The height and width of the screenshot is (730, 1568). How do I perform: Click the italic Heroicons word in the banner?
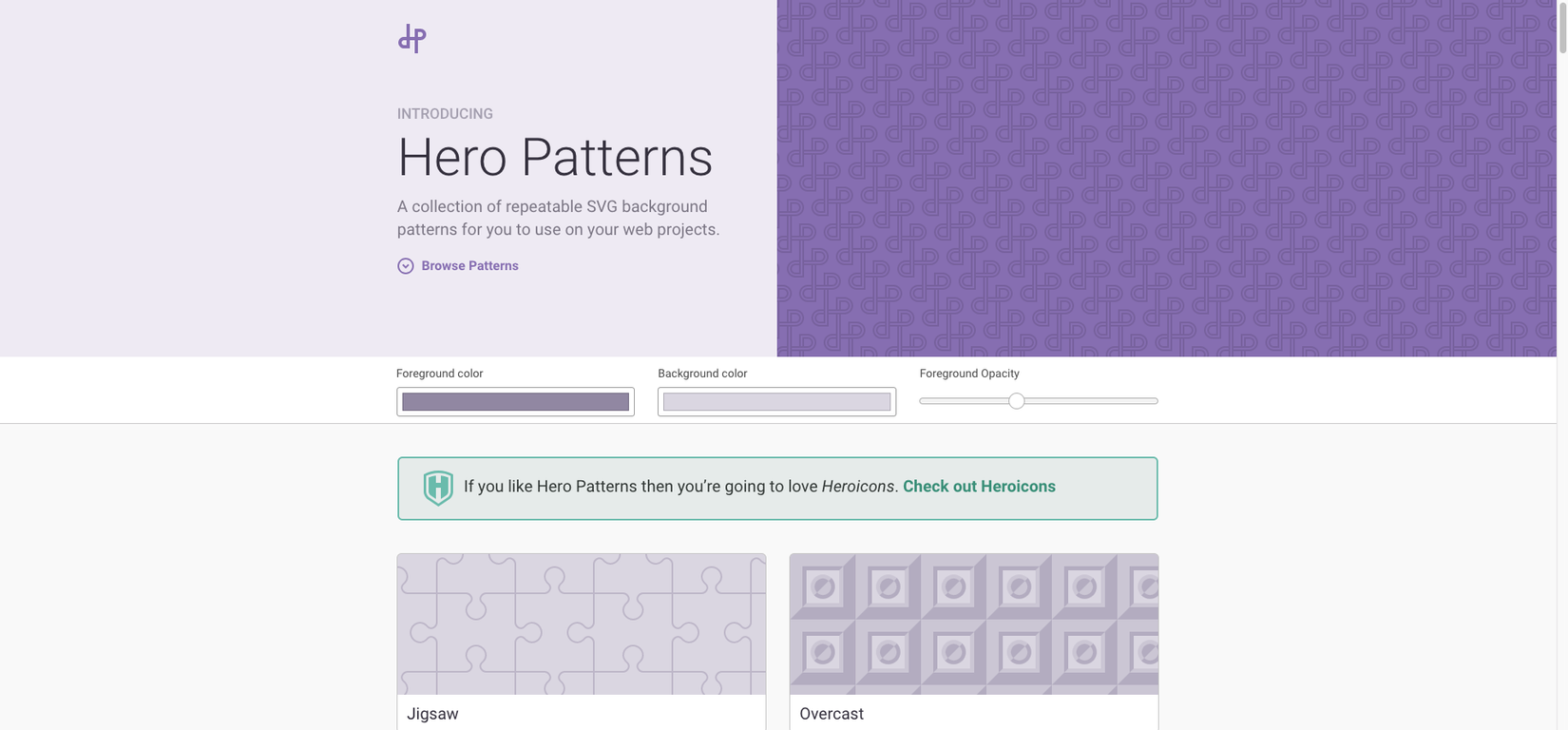[x=857, y=487]
